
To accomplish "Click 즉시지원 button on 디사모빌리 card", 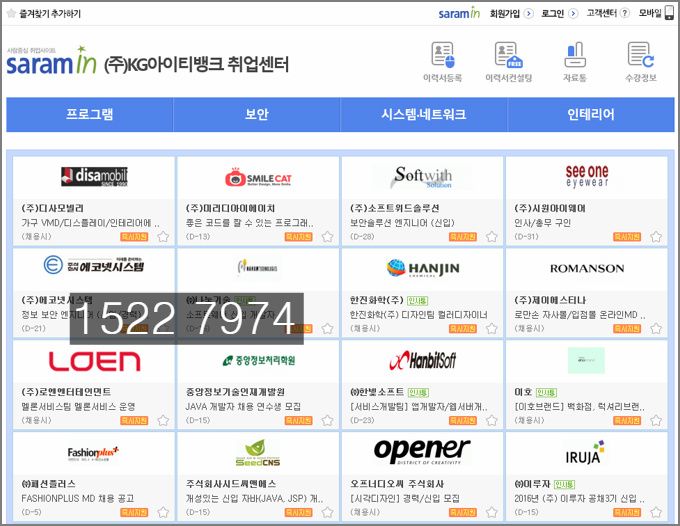I will tap(134, 237).
